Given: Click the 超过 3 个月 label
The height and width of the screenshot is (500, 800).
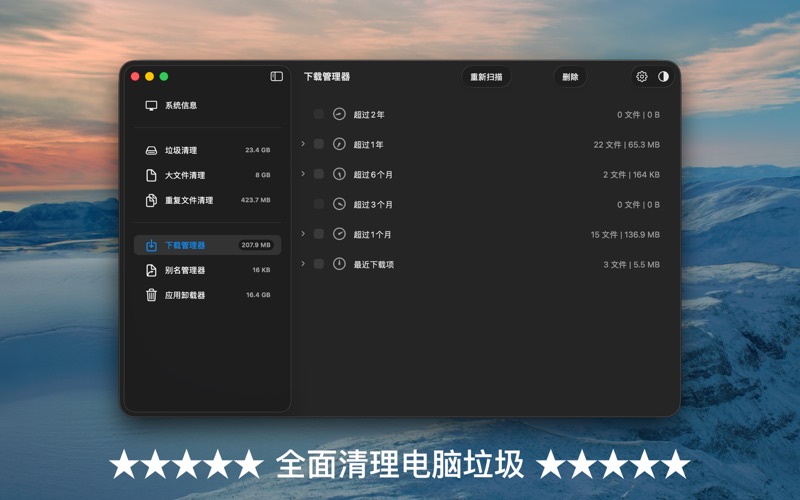Looking at the screenshot, I should (x=373, y=205).
